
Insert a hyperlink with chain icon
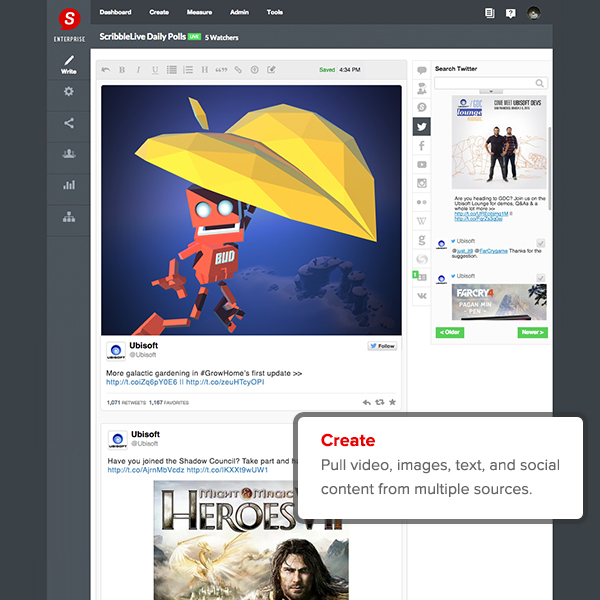(238, 70)
